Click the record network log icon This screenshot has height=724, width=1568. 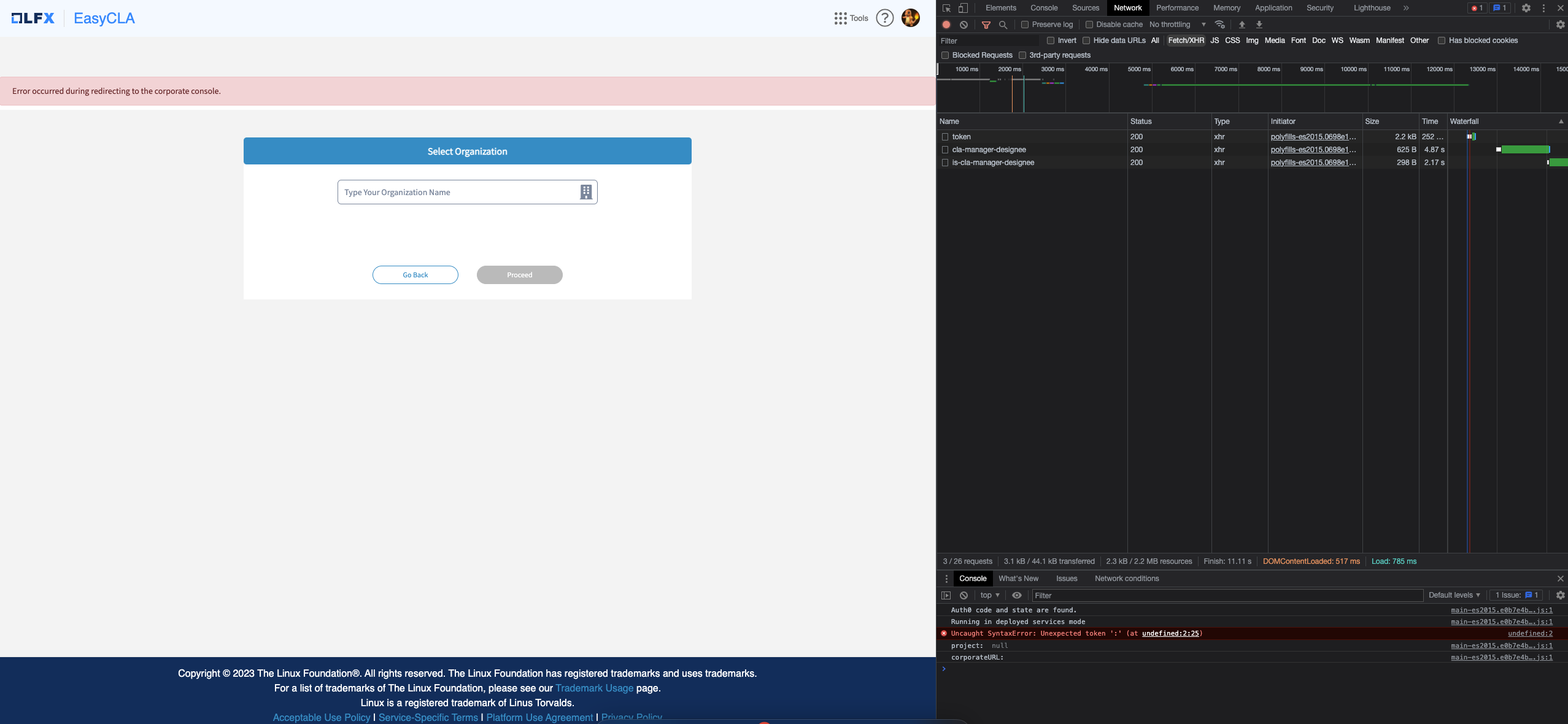pyautogui.click(x=946, y=25)
